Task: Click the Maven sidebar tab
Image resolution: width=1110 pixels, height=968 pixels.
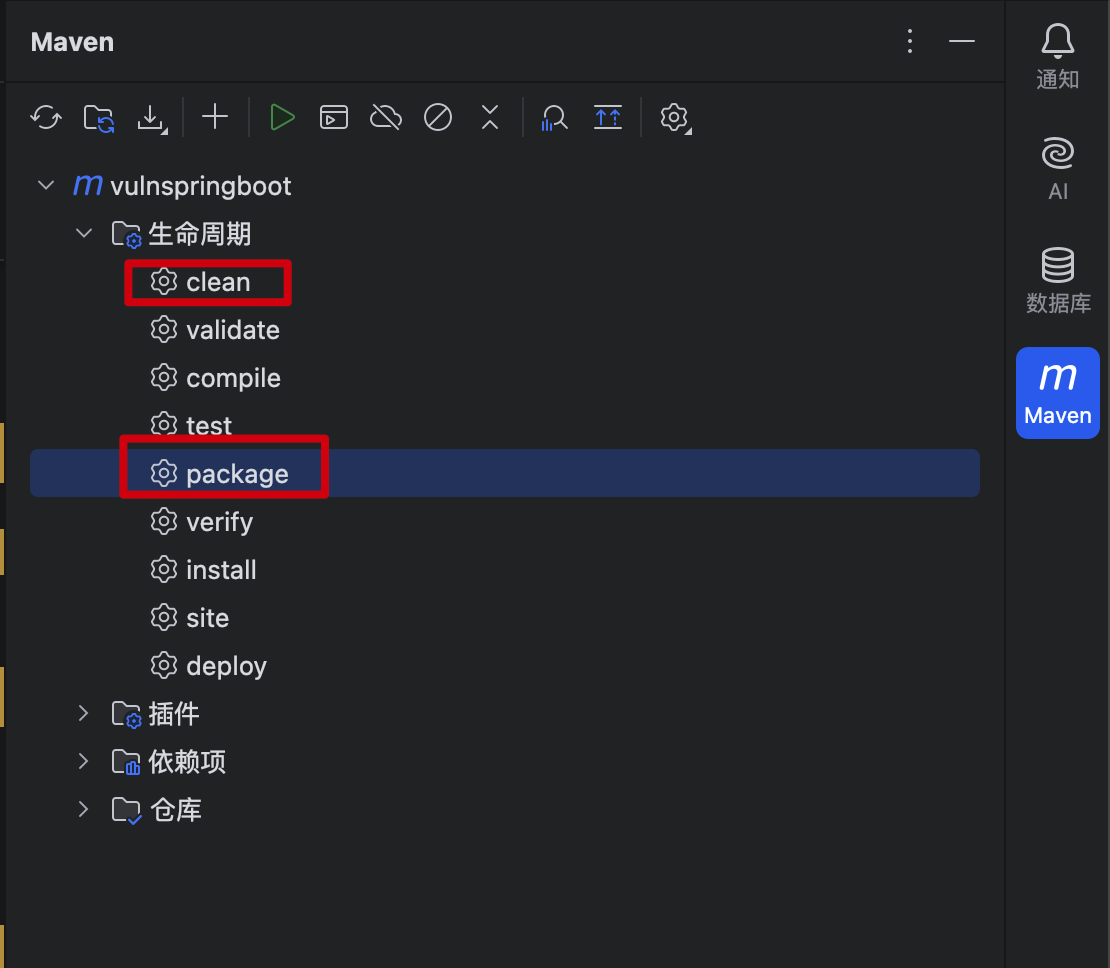Action: point(1058,393)
